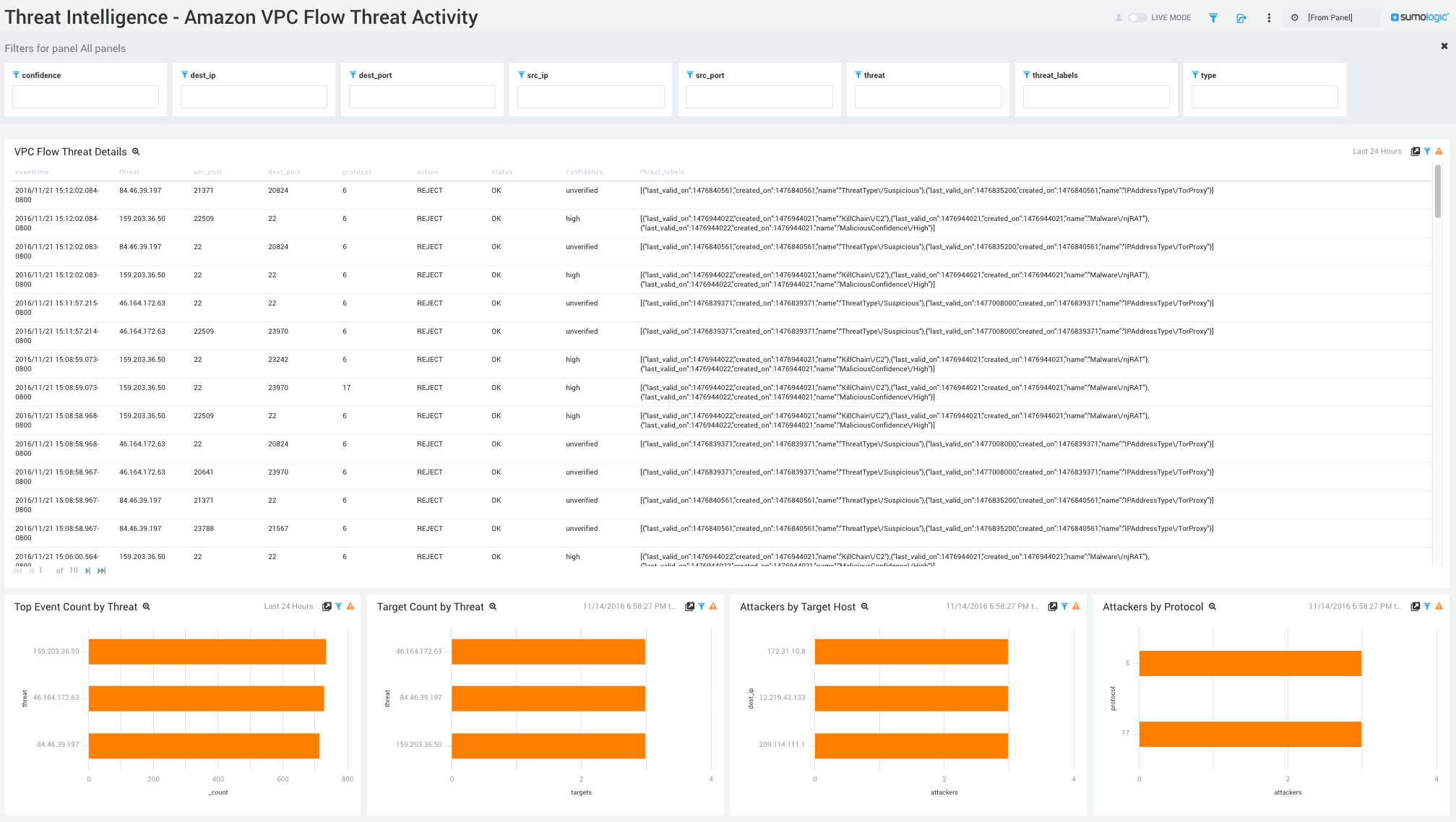Click Attackers by Protocol filter icon
This screenshot has width=1456, height=822.
[1427, 607]
